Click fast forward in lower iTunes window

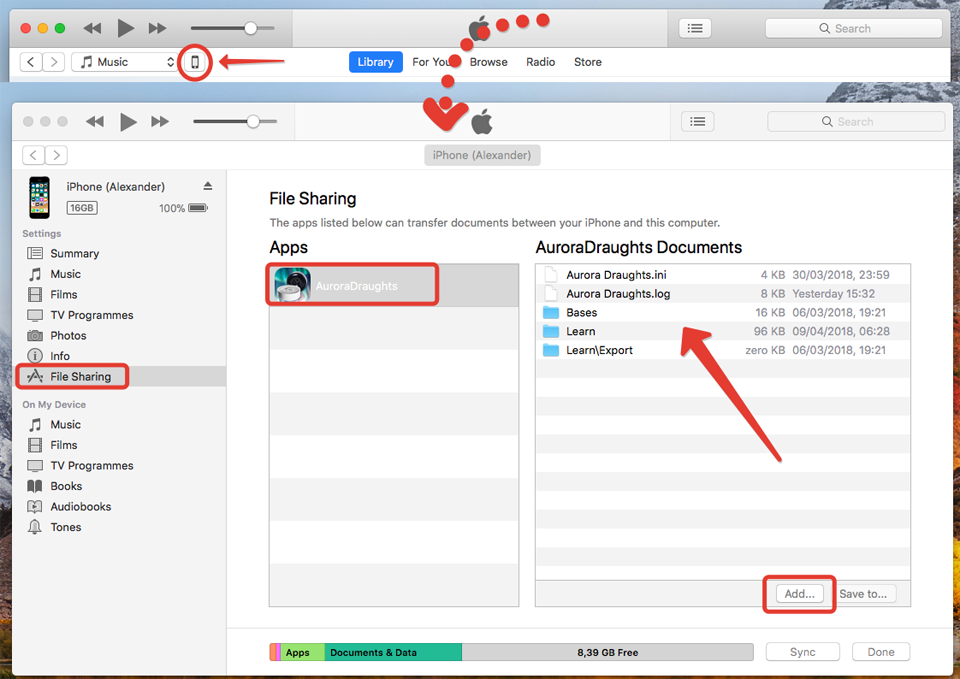[160, 121]
